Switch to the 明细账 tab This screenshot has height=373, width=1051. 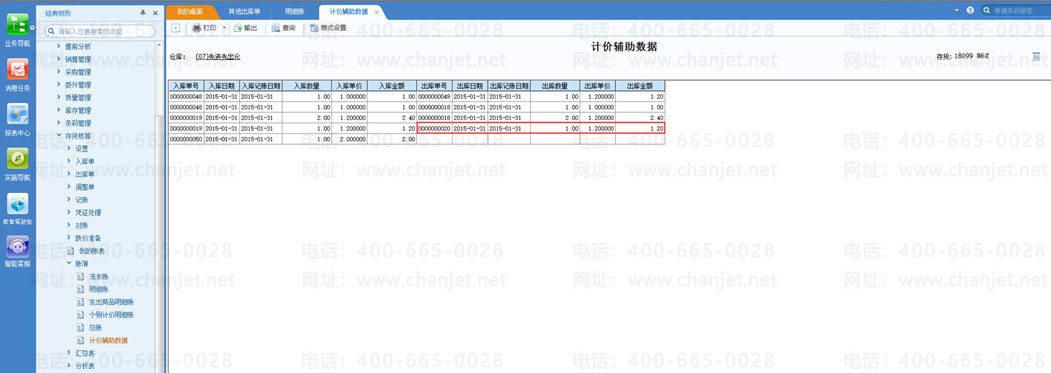click(294, 12)
